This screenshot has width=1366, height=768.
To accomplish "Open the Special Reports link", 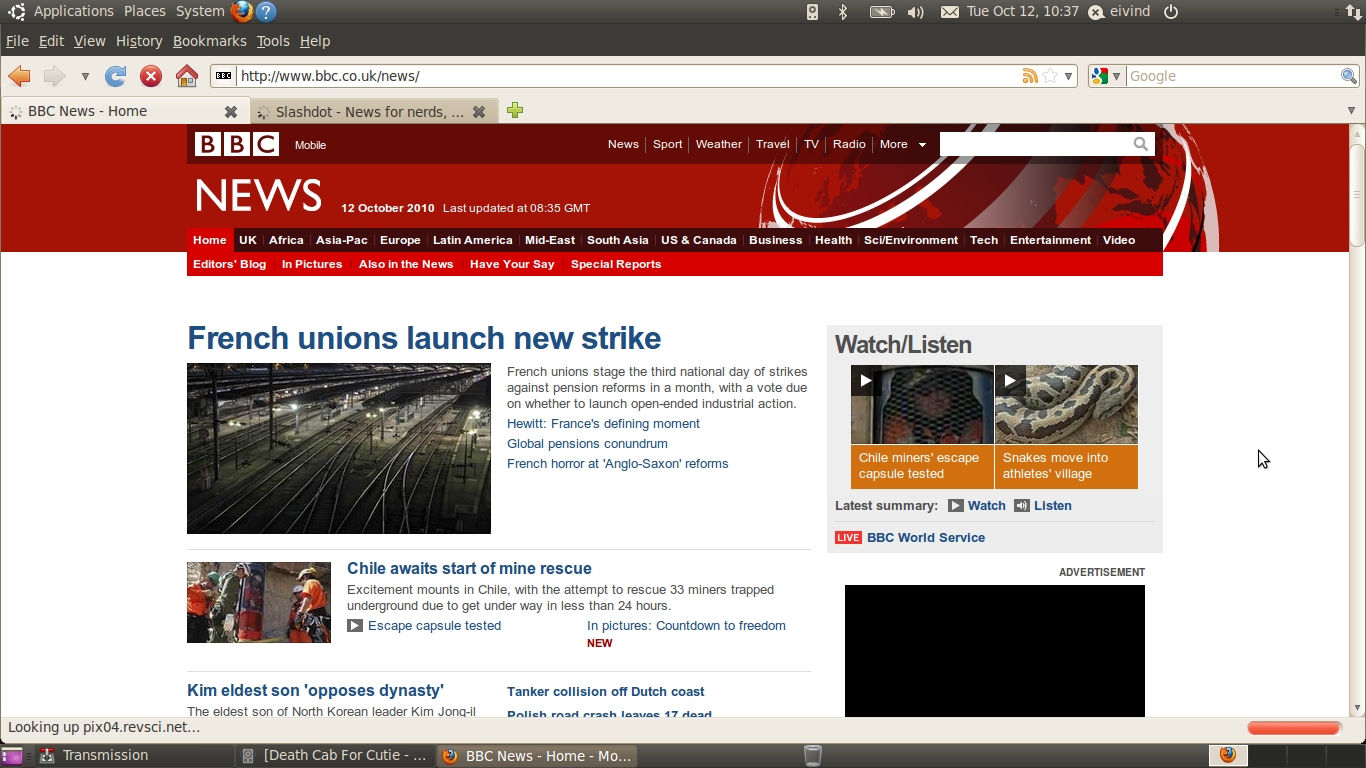I will tap(616, 264).
